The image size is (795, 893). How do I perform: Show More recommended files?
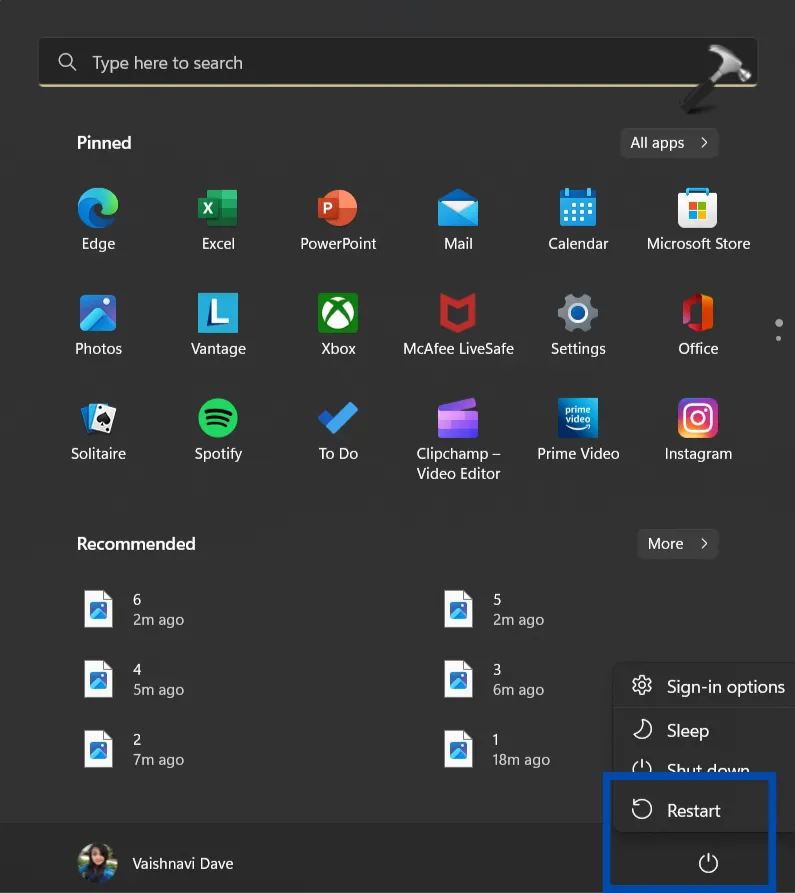[678, 544]
